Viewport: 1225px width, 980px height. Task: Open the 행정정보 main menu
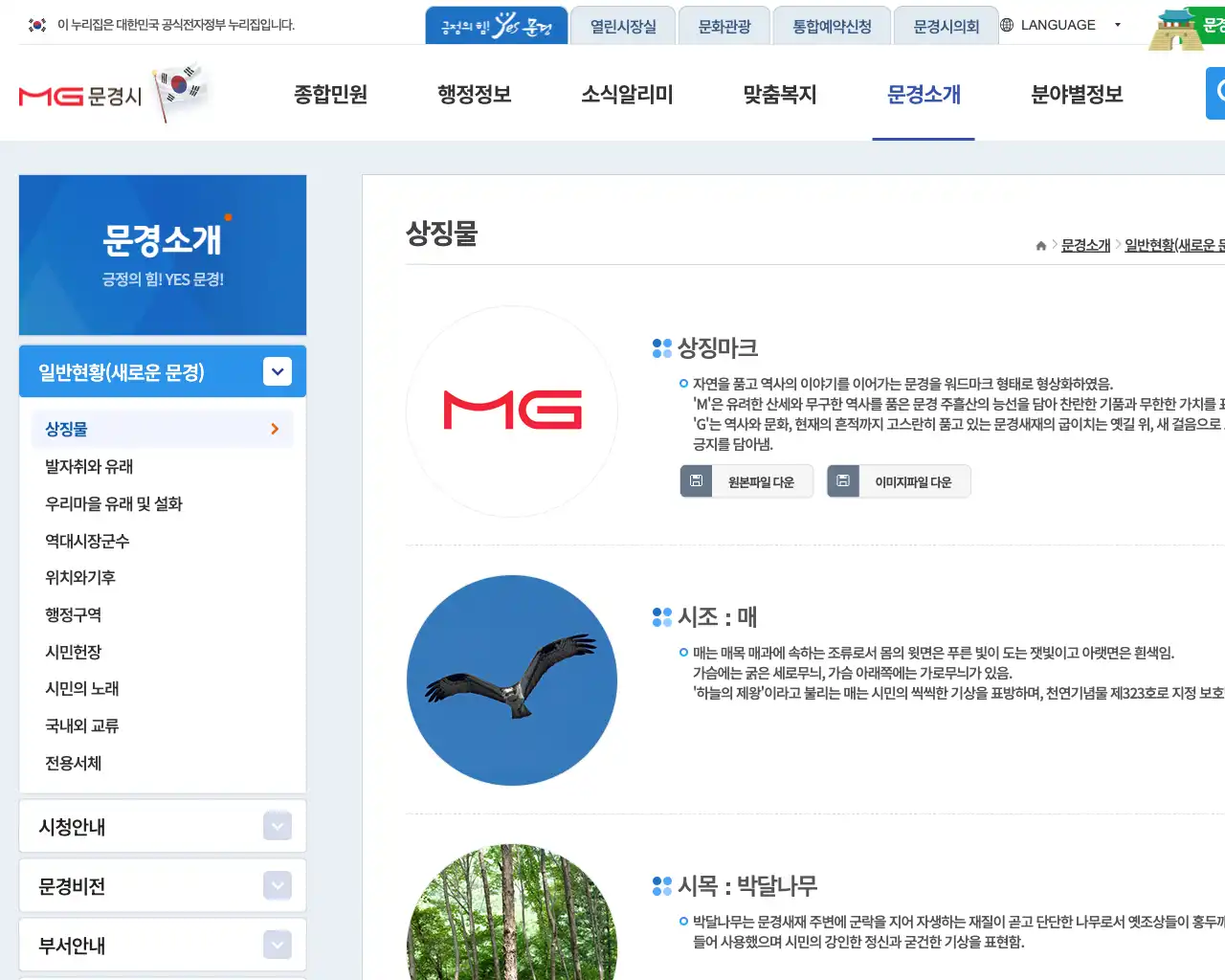[x=474, y=94]
